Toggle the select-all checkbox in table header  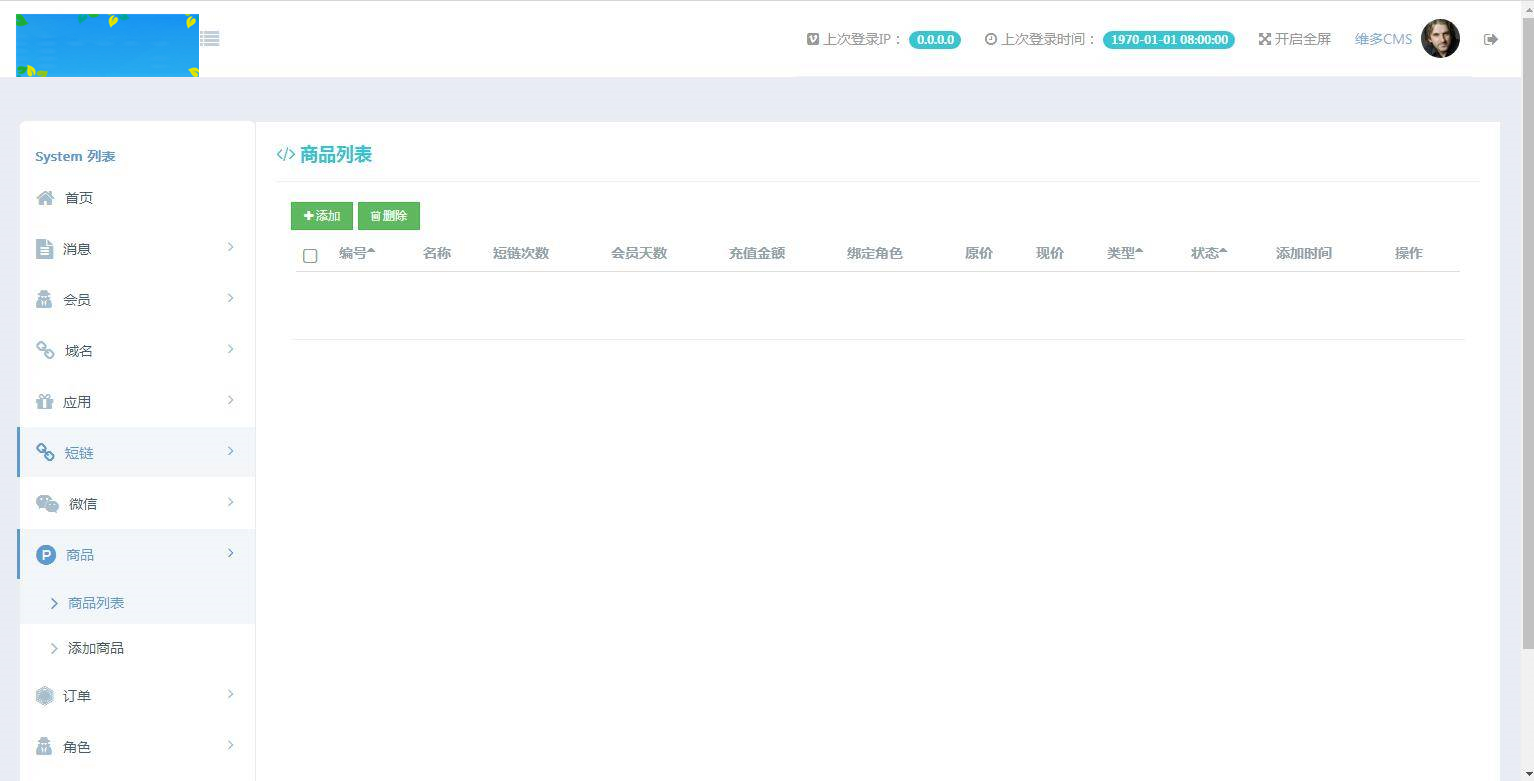310,256
